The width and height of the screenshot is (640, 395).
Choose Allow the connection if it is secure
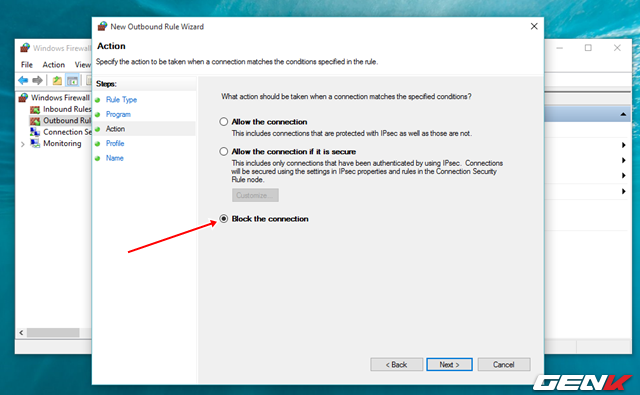point(223,151)
